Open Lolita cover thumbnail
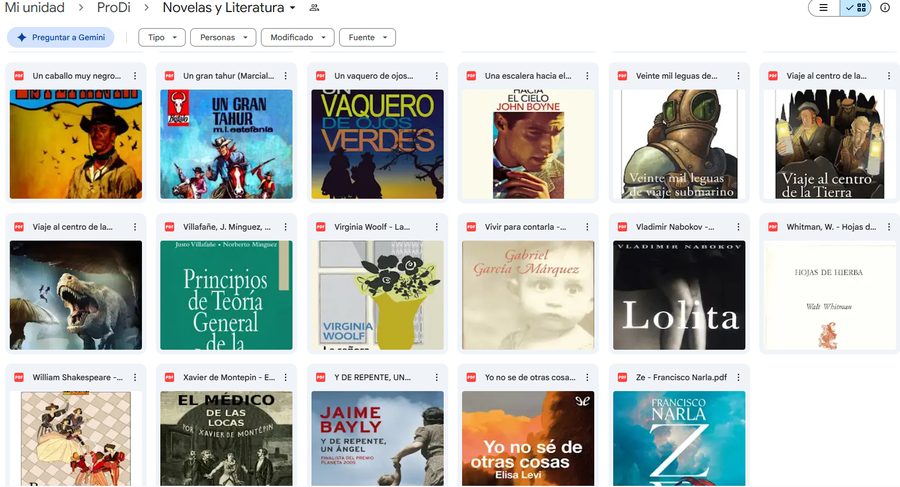The image size is (900, 487). 679,295
